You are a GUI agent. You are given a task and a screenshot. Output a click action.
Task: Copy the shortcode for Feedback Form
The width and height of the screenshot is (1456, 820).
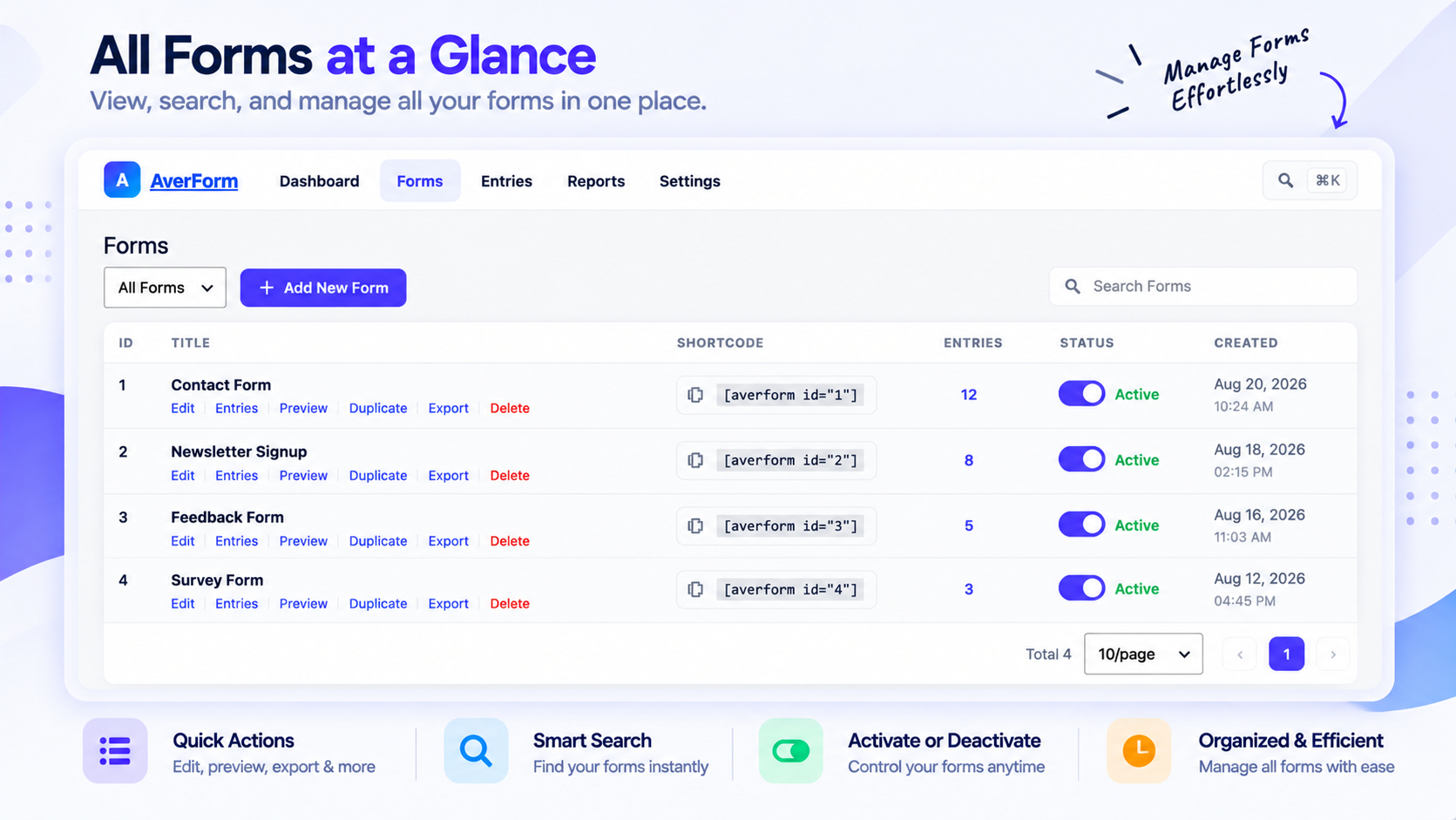click(x=695, y=525)
